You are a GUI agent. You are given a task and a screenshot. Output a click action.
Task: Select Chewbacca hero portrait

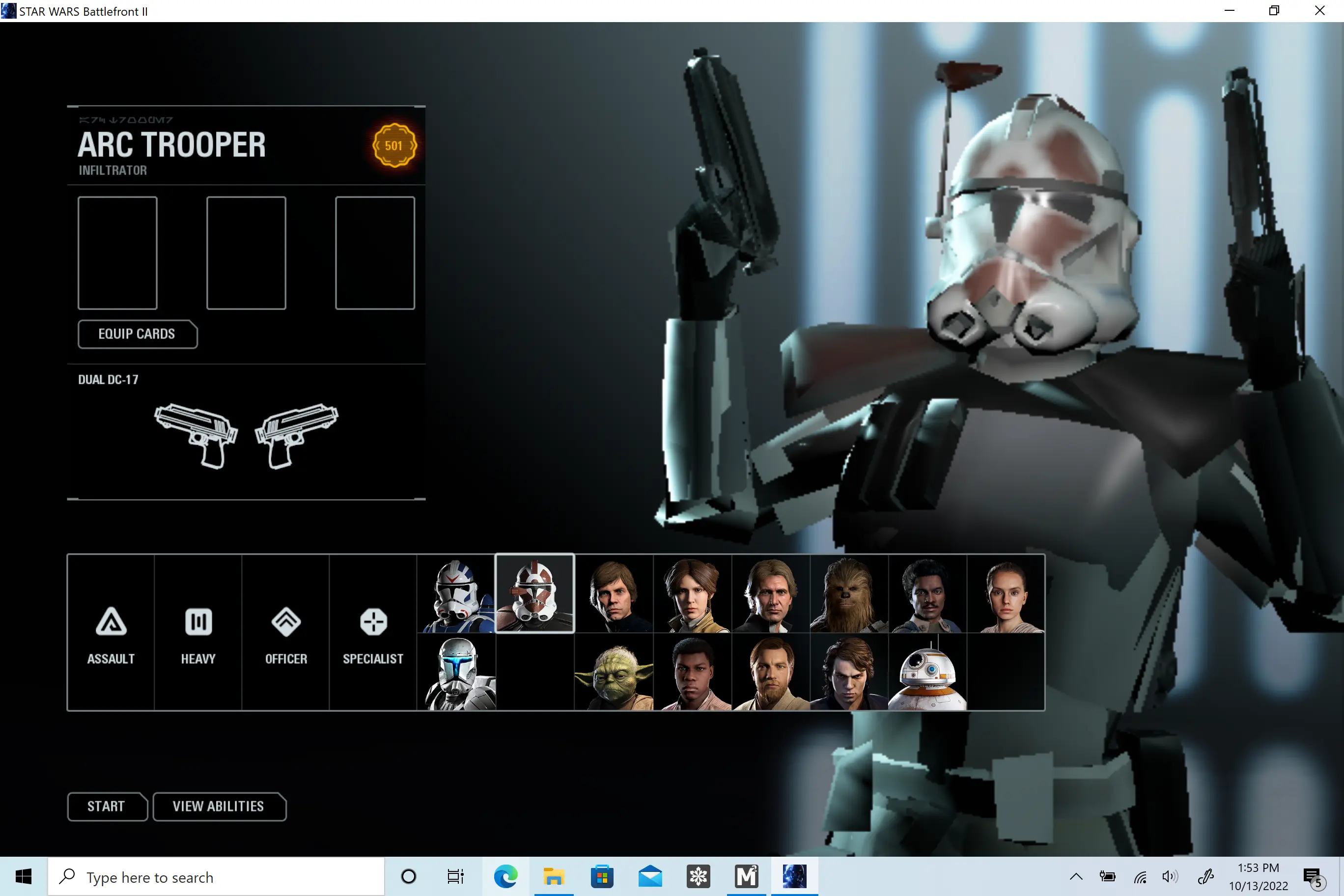pyautogui.click(x=849, y=594)
